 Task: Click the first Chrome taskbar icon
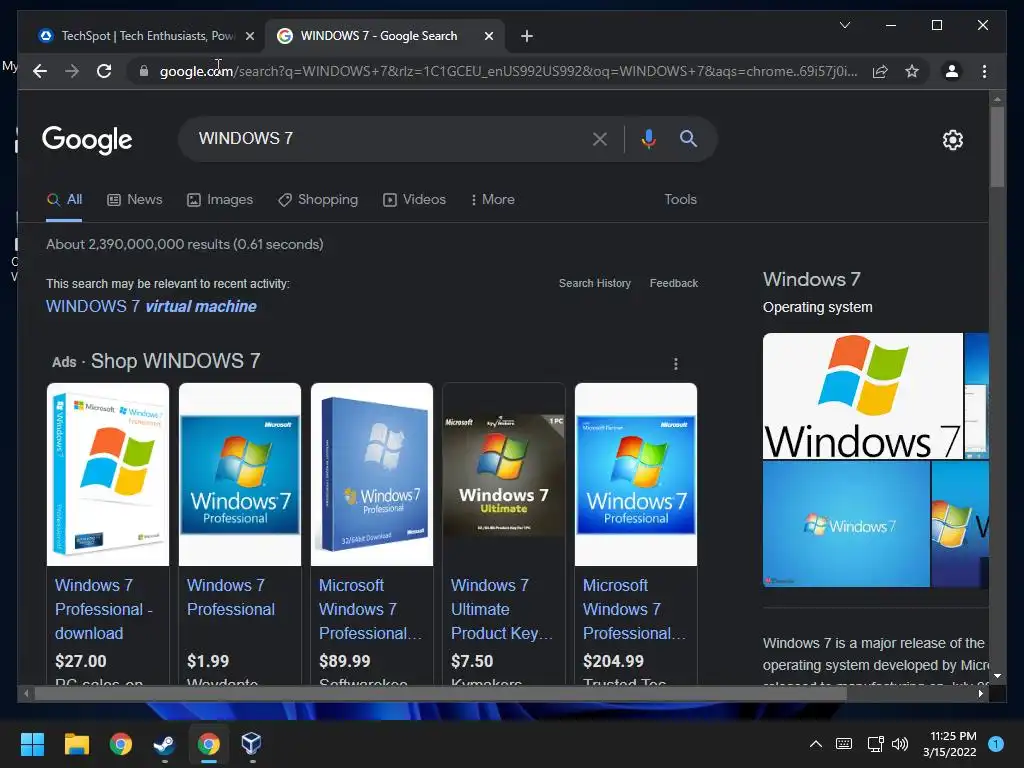120,744
